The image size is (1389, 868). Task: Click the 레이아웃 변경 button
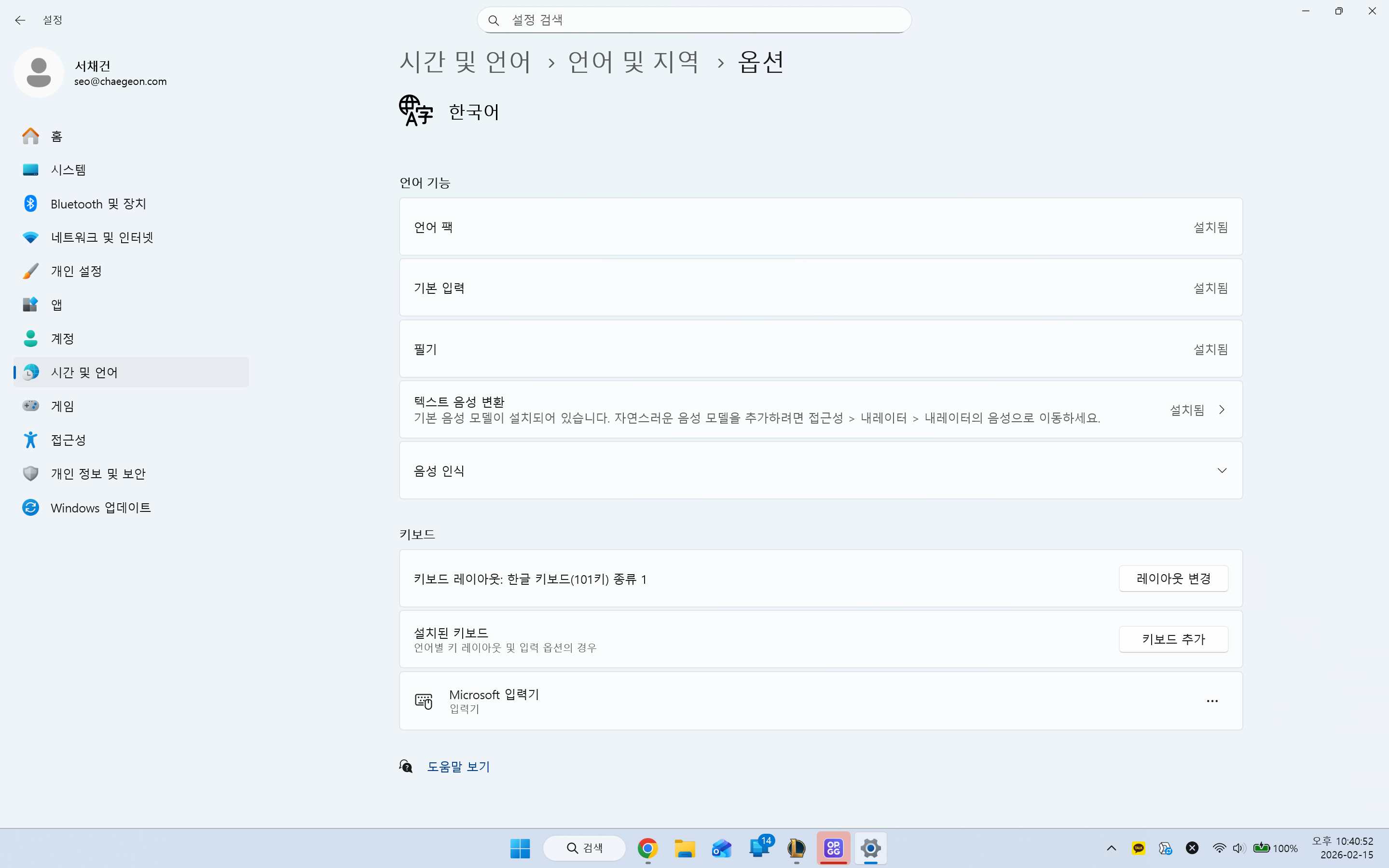(x=1173, y=579)
